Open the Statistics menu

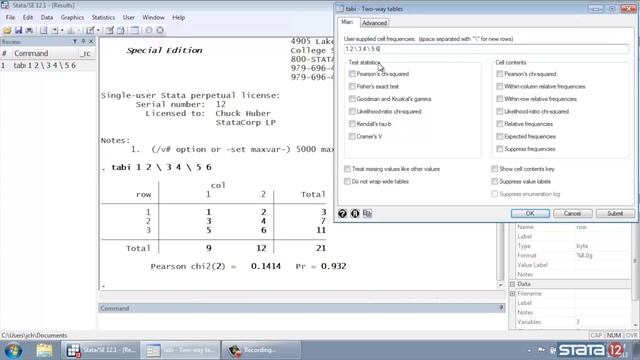tap(103, 18)
